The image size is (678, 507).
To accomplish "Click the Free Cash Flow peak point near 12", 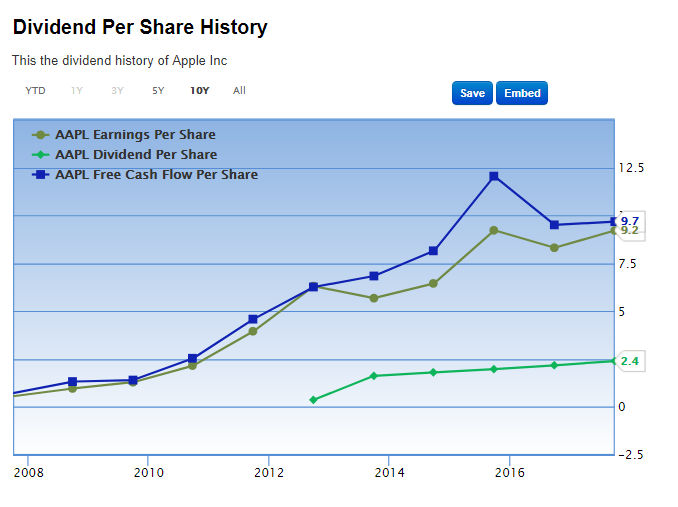I will click(494, 176).
